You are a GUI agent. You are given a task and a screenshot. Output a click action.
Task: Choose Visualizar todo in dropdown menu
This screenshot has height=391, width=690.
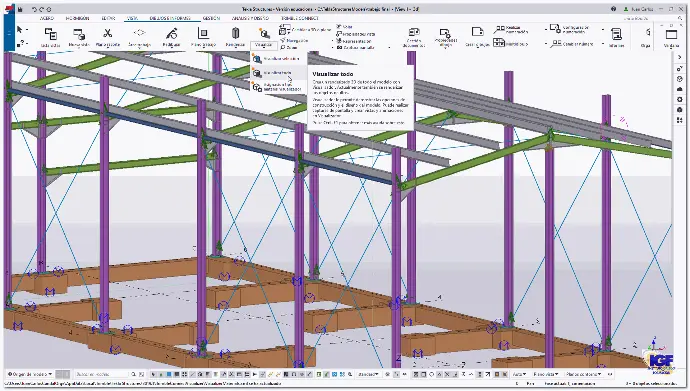278,73
